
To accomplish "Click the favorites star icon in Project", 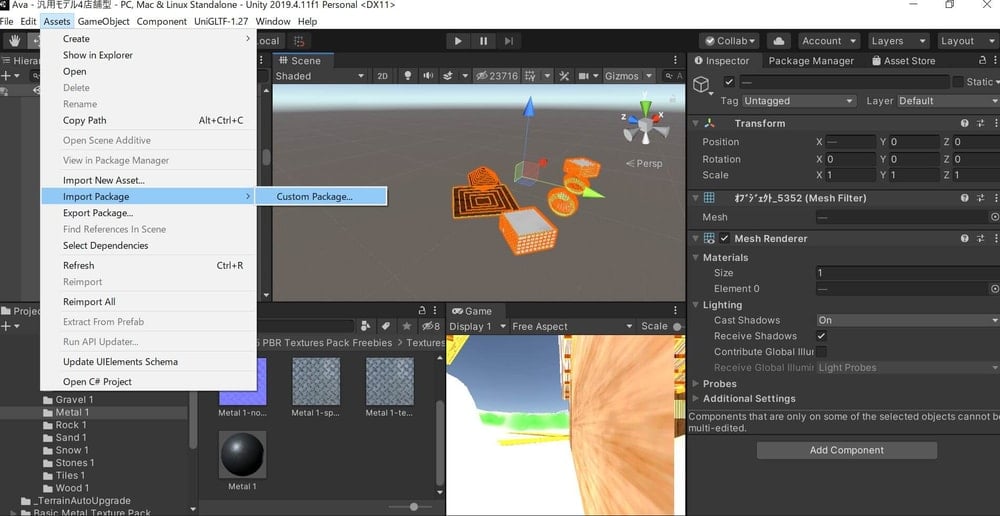I will pyautogui.click(x=406, y=326).
